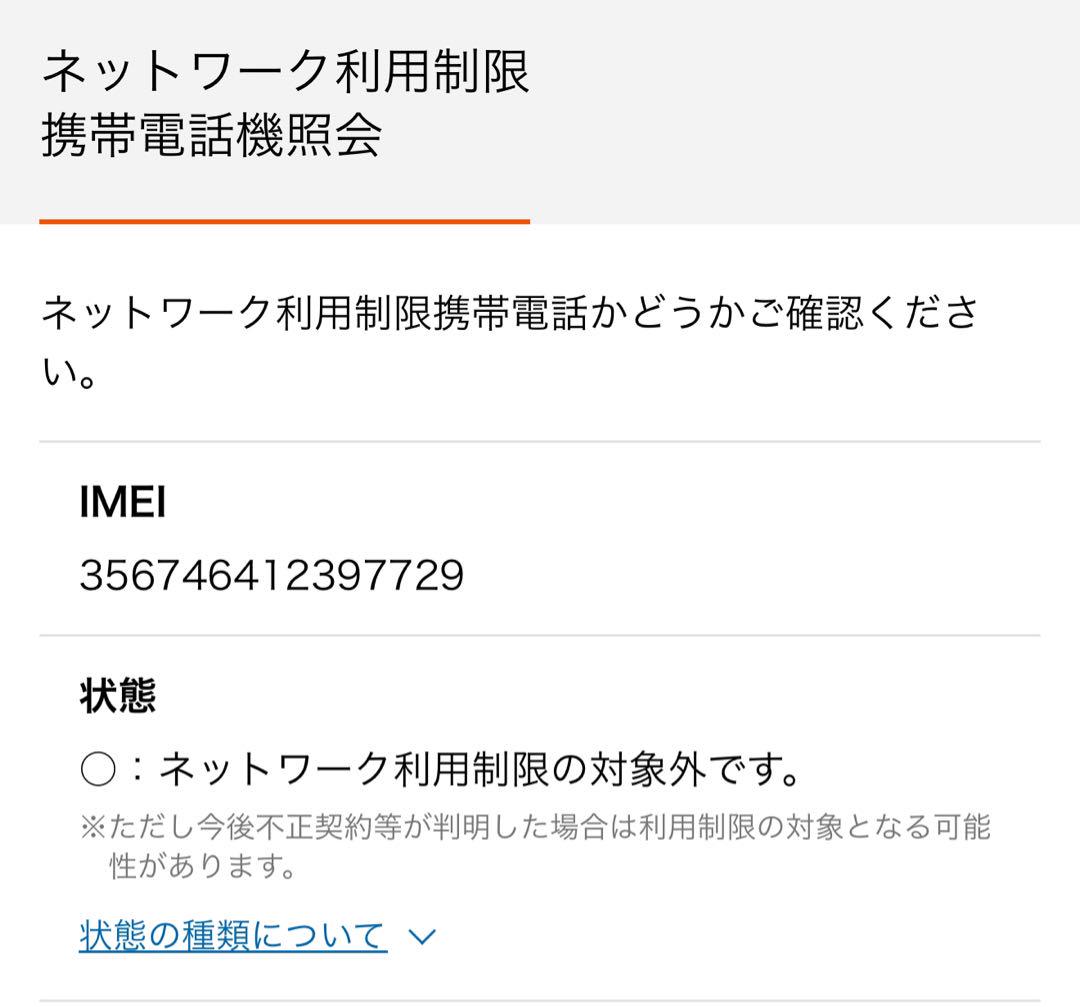Click the 状態 heading label
1080x1007 pixels.
118,696
